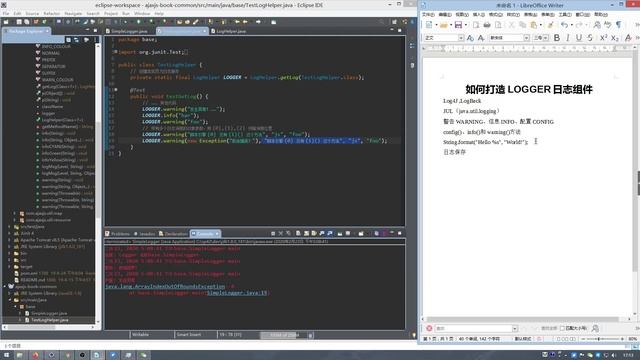Click Collapse All icon in Package Explorer
640x360 pixels.
69,40
